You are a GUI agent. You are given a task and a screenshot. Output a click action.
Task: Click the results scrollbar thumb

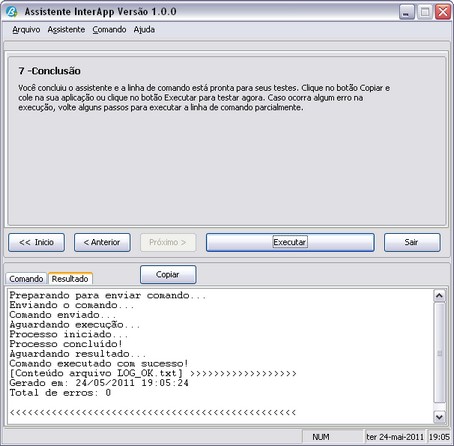click(439, 353)
